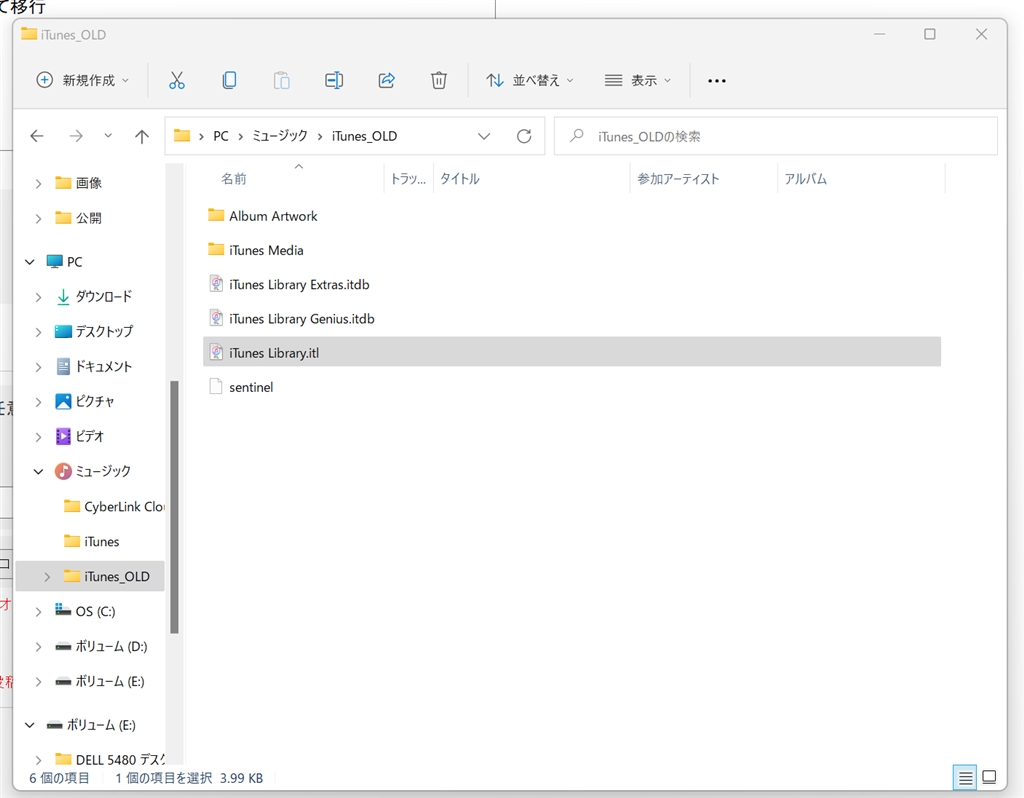Click the iTunes Library Extras.itdb file icon

point(216,284)
